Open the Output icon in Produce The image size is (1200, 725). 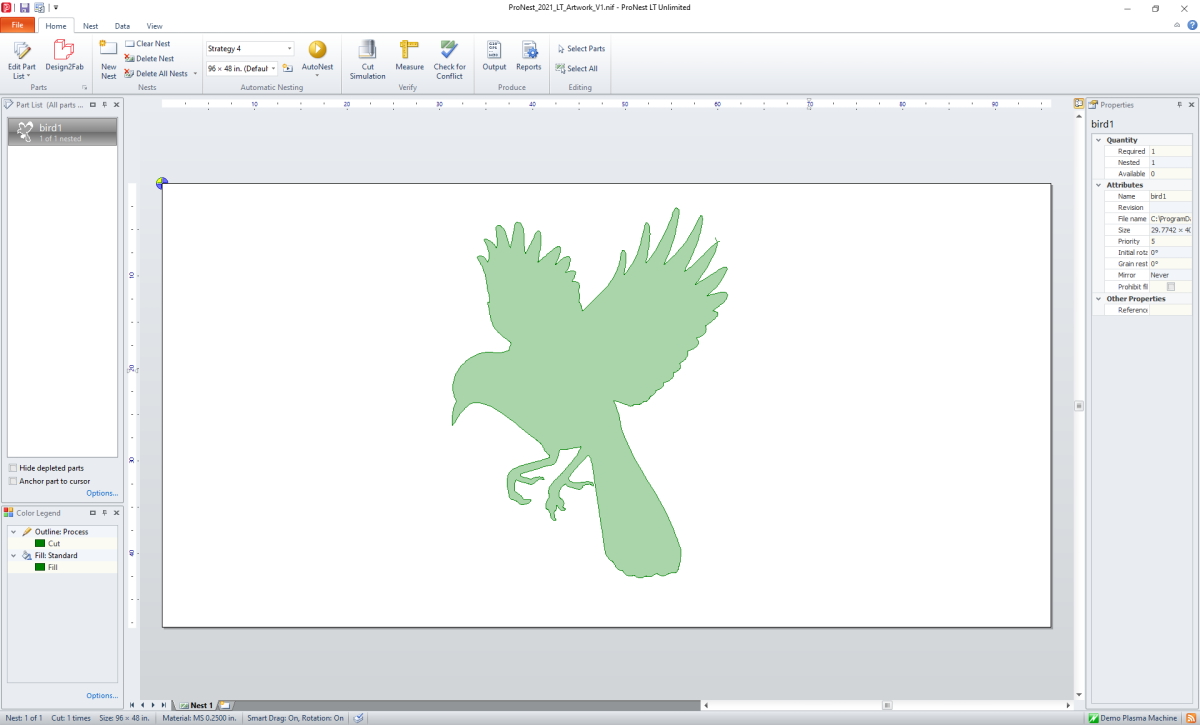[494, 56]
